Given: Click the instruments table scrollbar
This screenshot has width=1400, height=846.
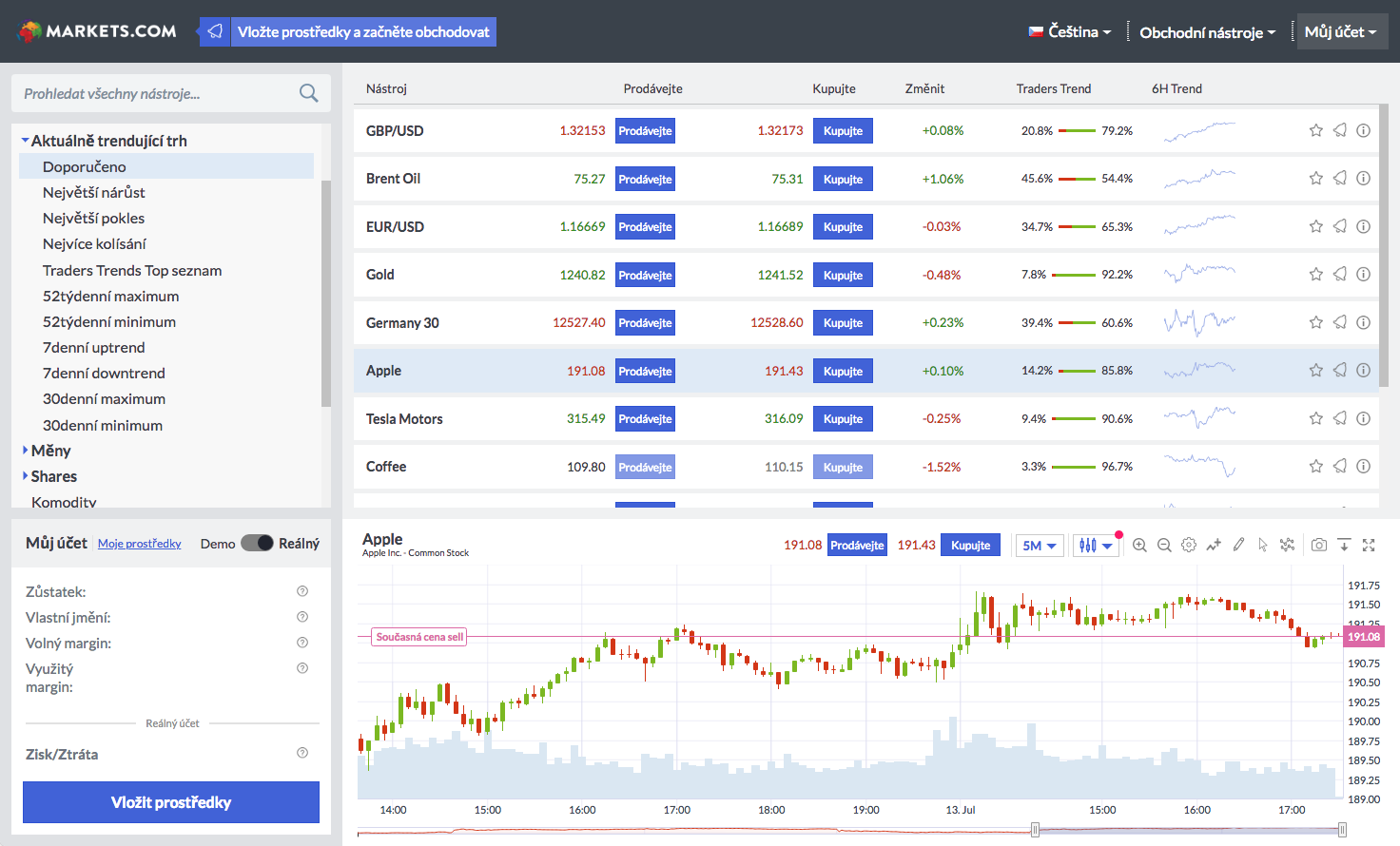Looking at the screenshot, I should pos(1386,247).
